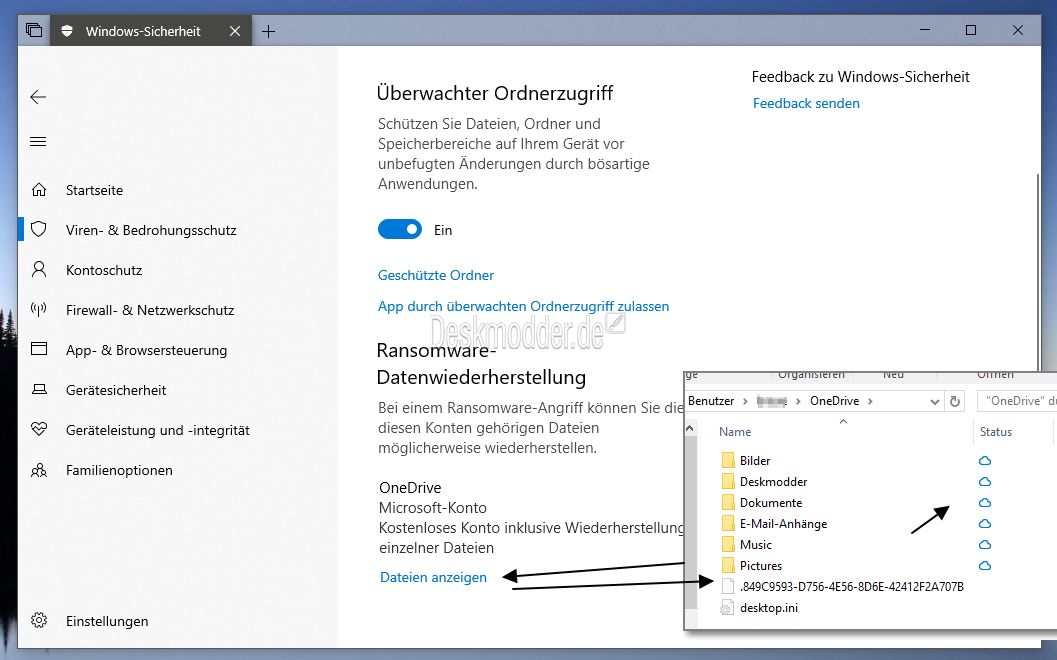Turn off Überwachter Ordnerzugriff toggle
The image size is (1057, 660).
coord(400,229)
